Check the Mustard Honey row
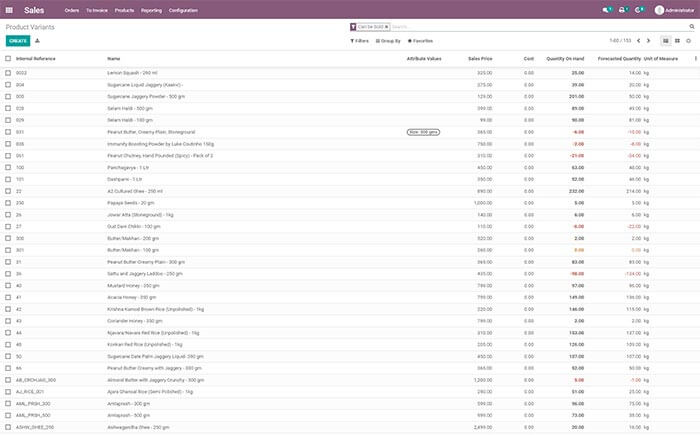The height and width of the screenshot is (435, 700). (8, 285)
